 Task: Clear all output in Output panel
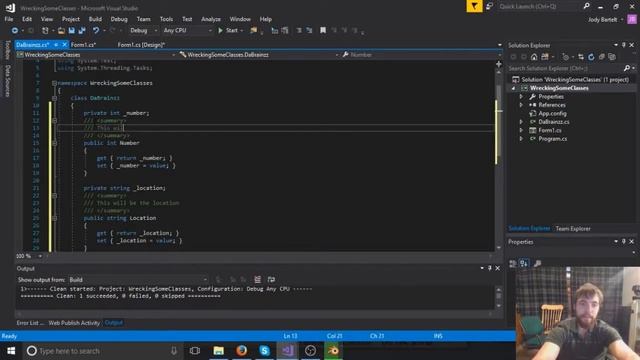tap(258, 280)
